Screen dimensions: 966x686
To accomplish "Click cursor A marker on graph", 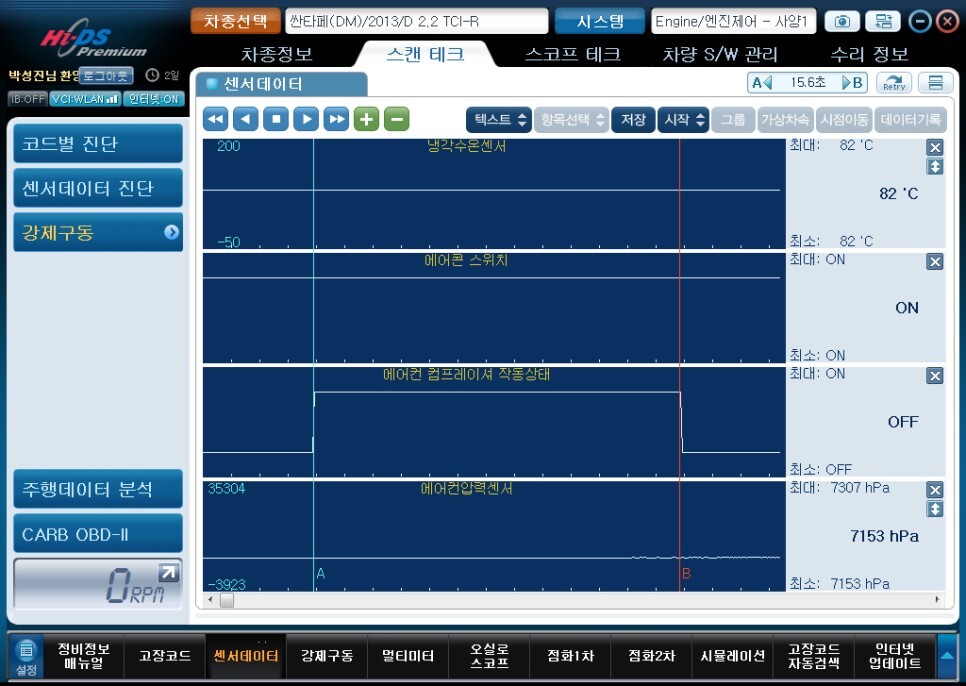I will click(x=320, y=573).
